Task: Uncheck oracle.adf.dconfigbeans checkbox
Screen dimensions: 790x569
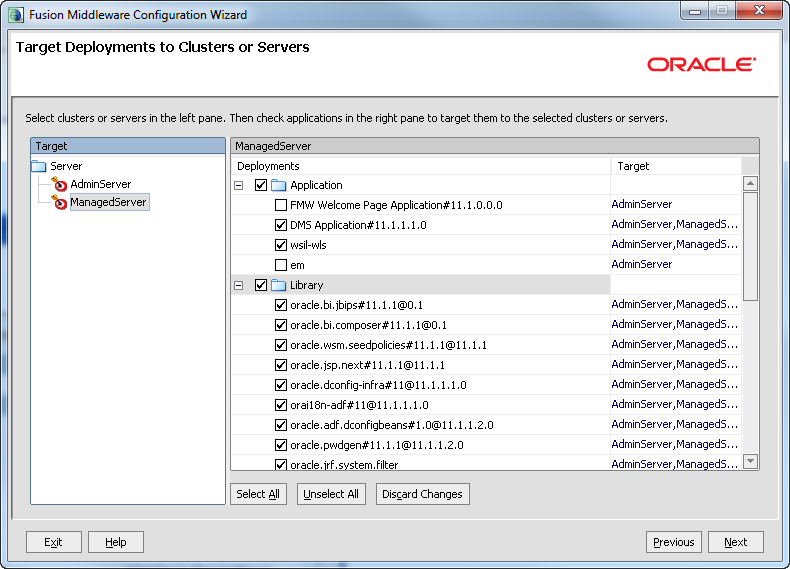Action: tap(281, 425)
